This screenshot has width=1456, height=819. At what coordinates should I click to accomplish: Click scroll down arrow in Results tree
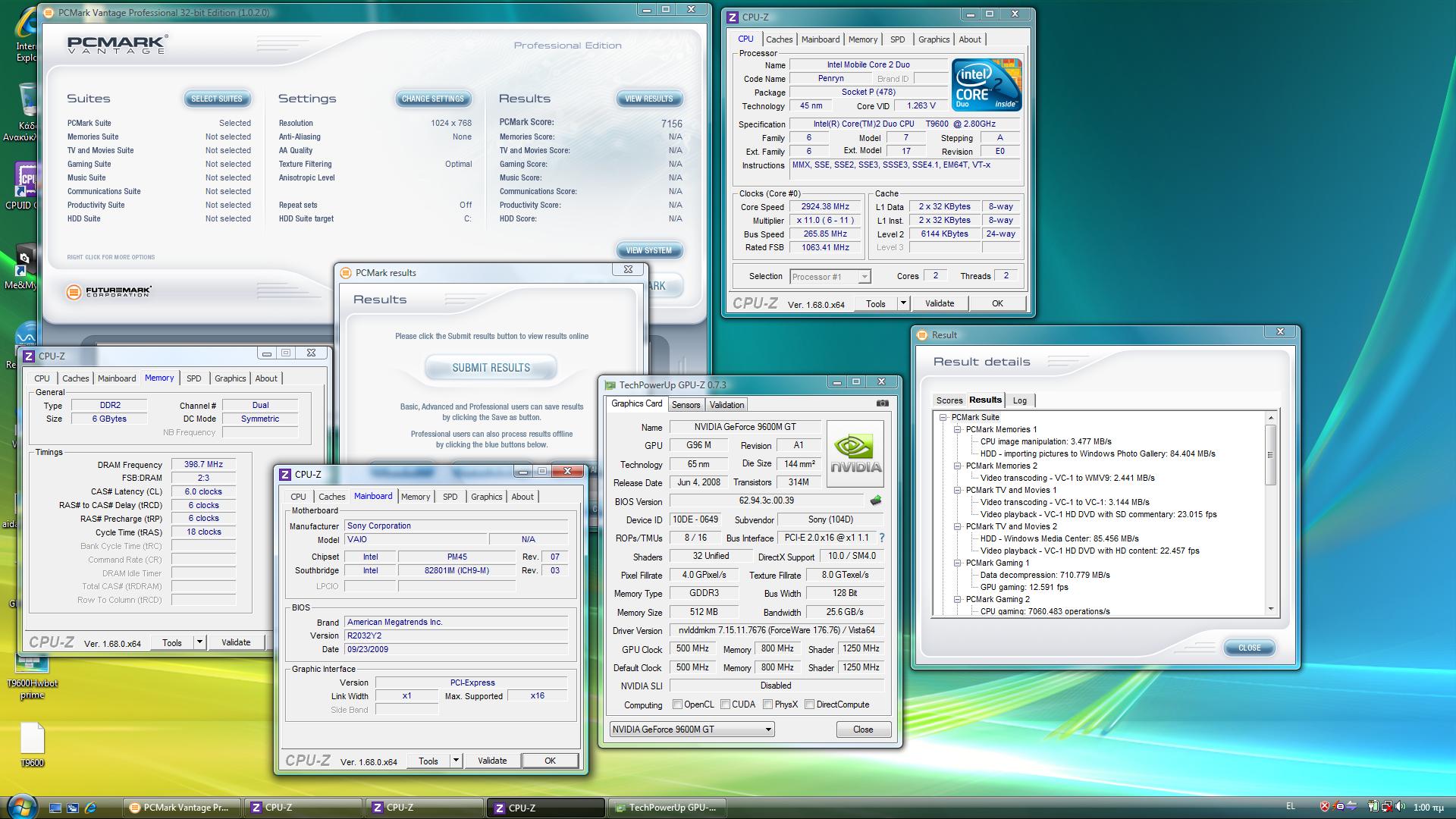coord(1270,609)
